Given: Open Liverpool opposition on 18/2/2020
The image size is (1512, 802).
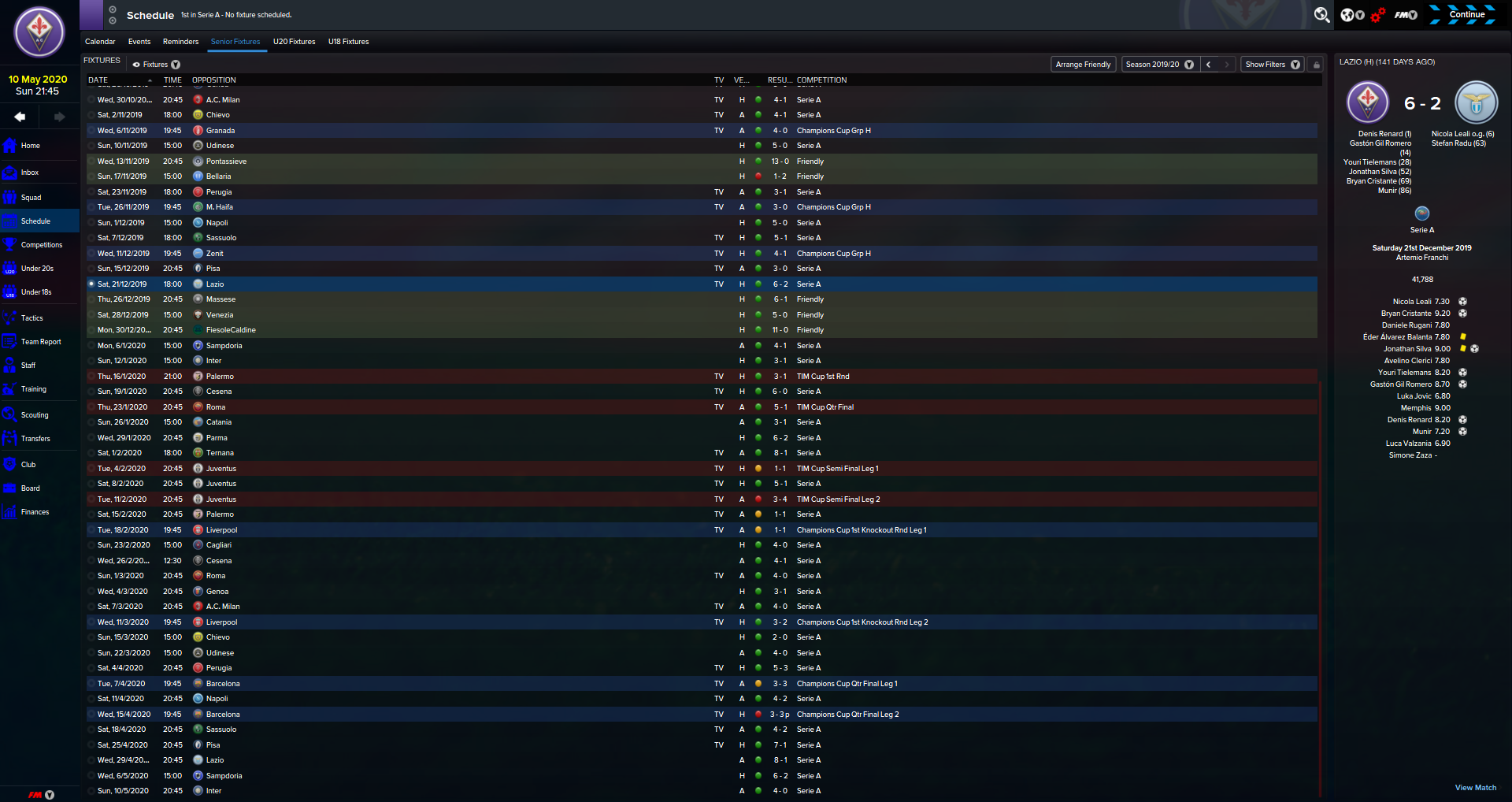Looking at the screenshot, I should [221, 530].
